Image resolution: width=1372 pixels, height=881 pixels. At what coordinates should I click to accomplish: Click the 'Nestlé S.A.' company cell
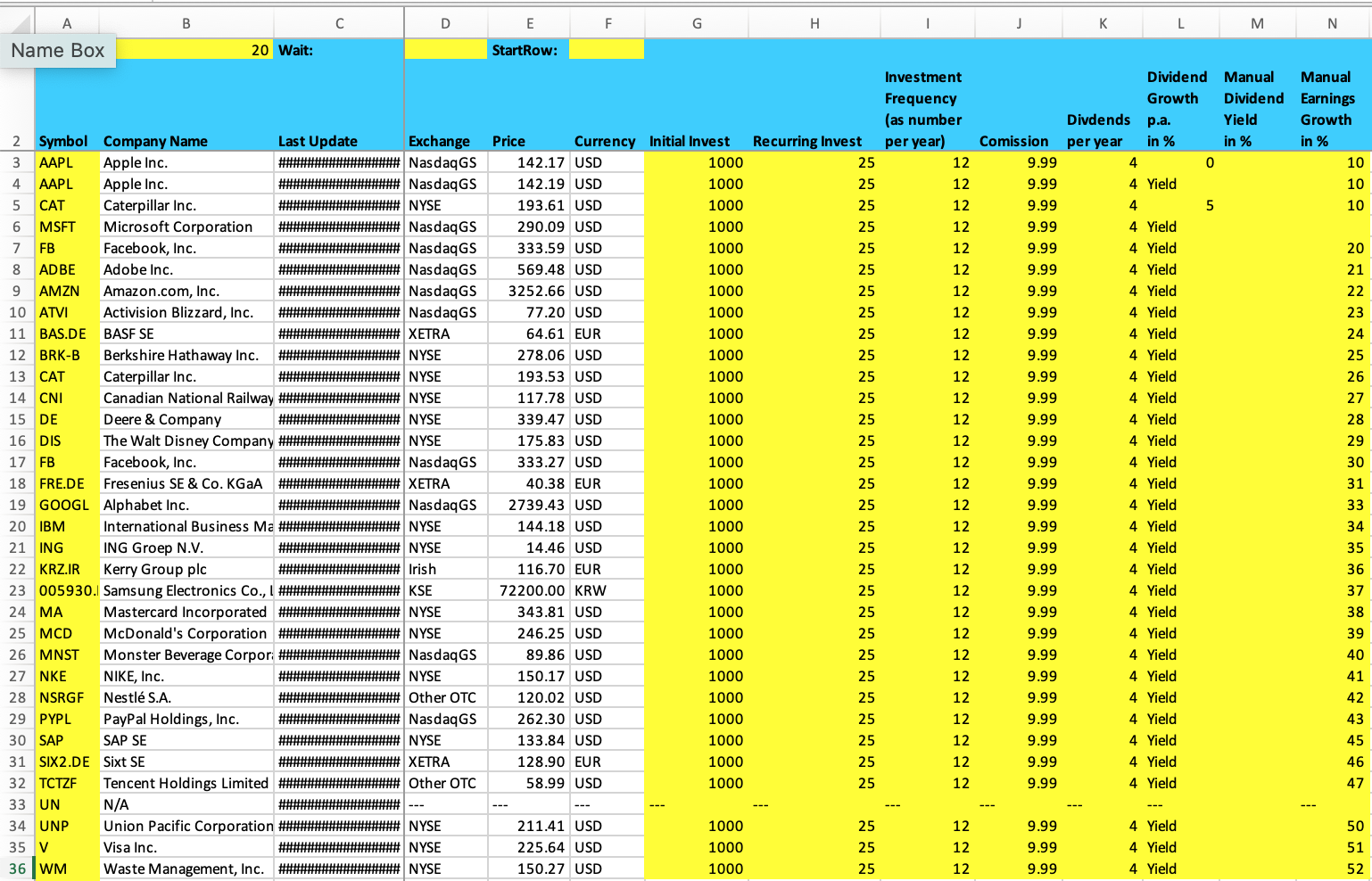click(186, 697)
